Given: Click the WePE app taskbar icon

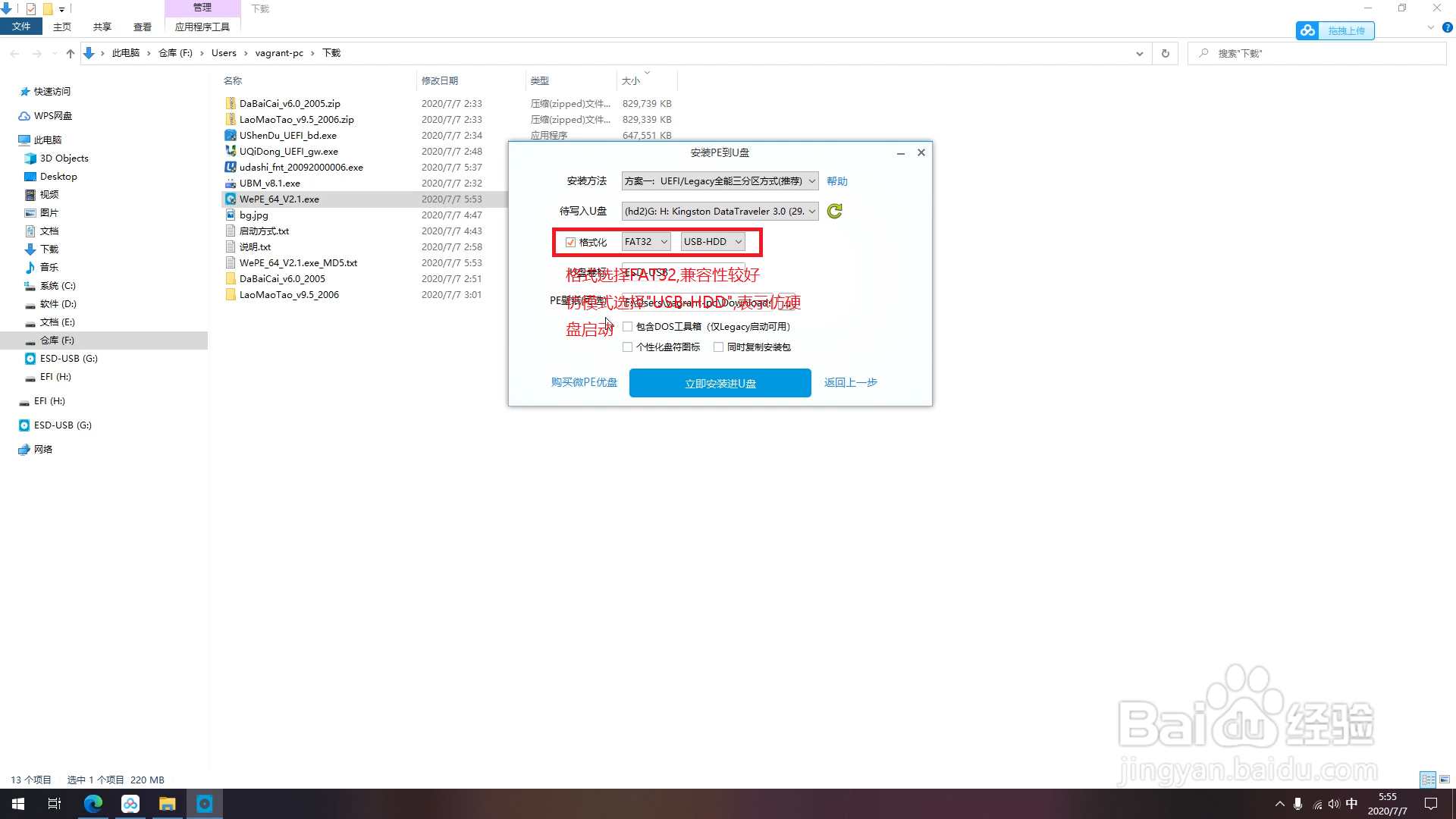Looking at the screenshot, I should tap(205, 804).
